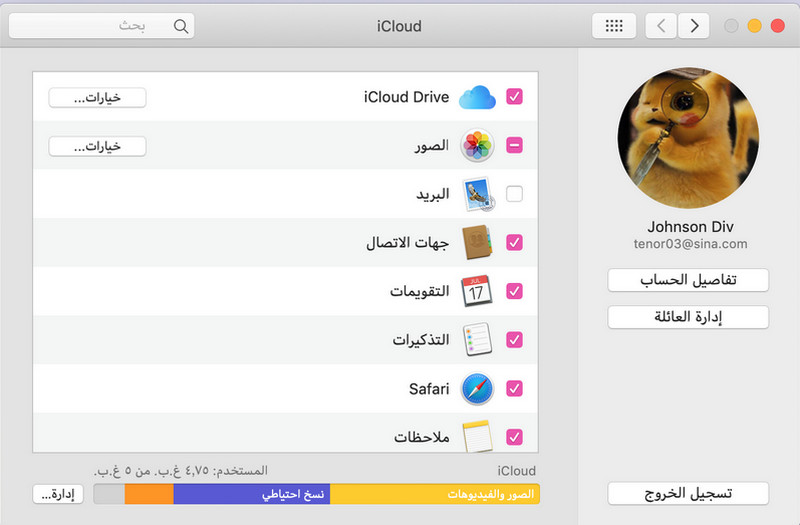Click the Pikachu profile picture
Viewport: 800px width, 525px height.
tap(688, 138)
